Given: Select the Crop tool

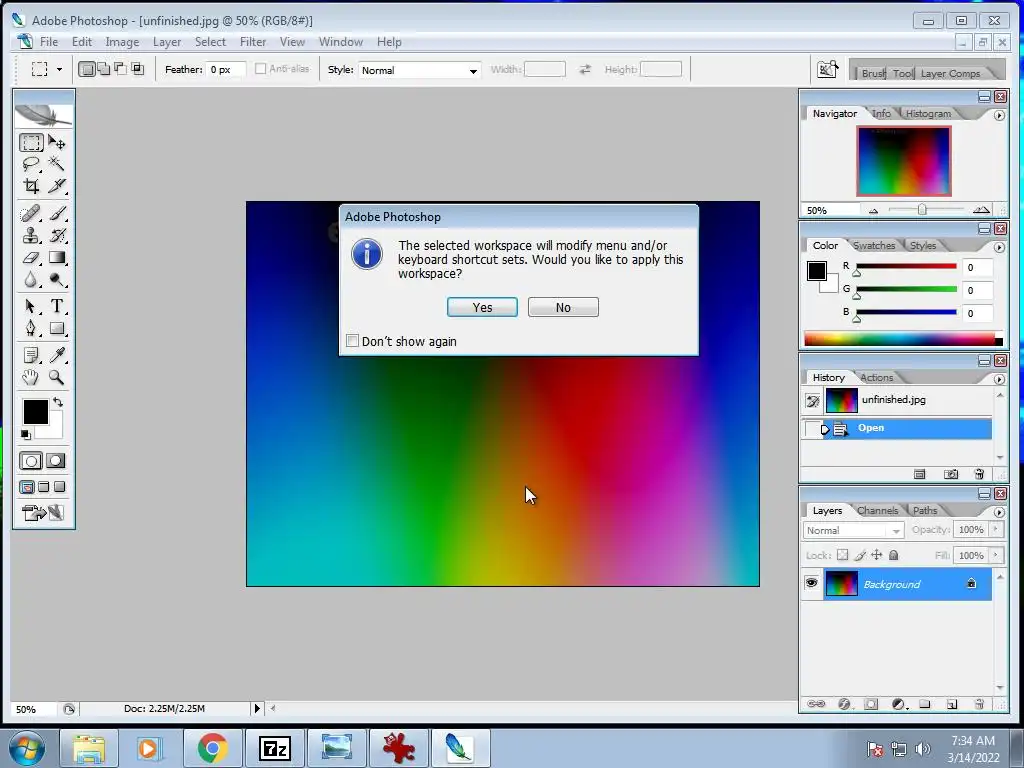Looking at the screenshot, I should [31, 186].
